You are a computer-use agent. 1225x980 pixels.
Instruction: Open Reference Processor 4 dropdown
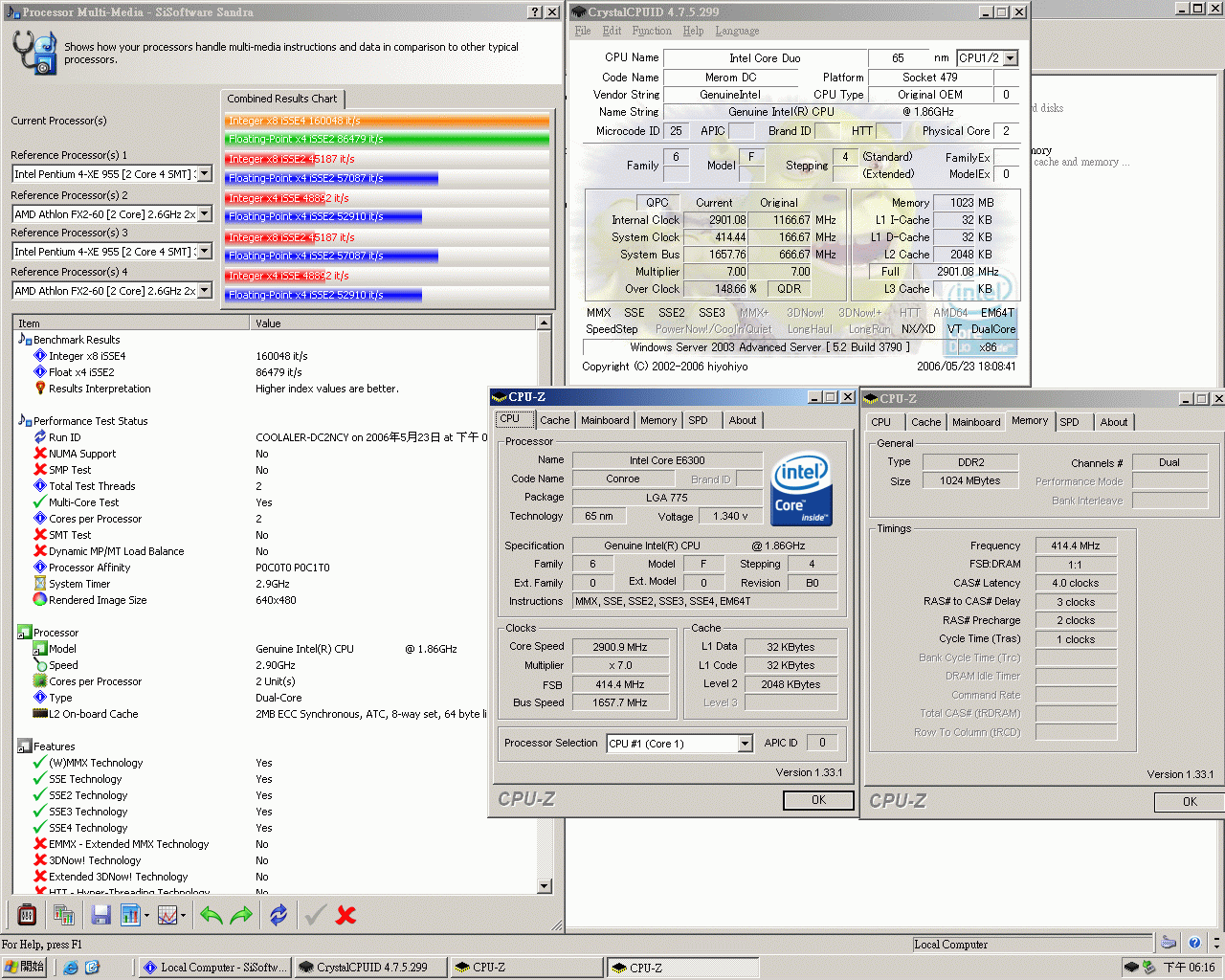[x=205, y=291]
